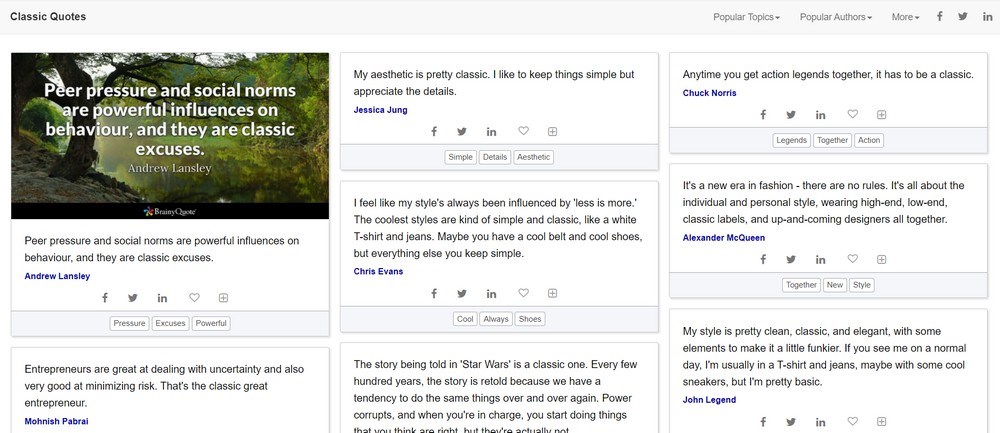Select the Details topic tag
1000x433 pixels.
[495, 157]
